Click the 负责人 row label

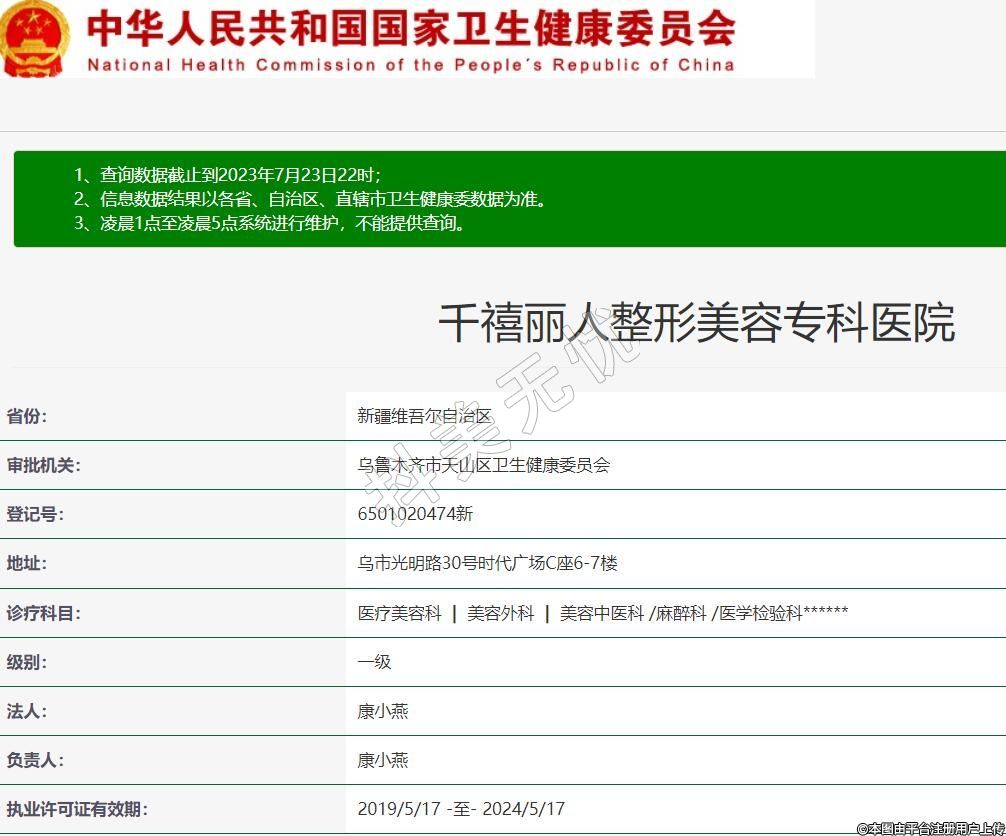coord(35,760)
